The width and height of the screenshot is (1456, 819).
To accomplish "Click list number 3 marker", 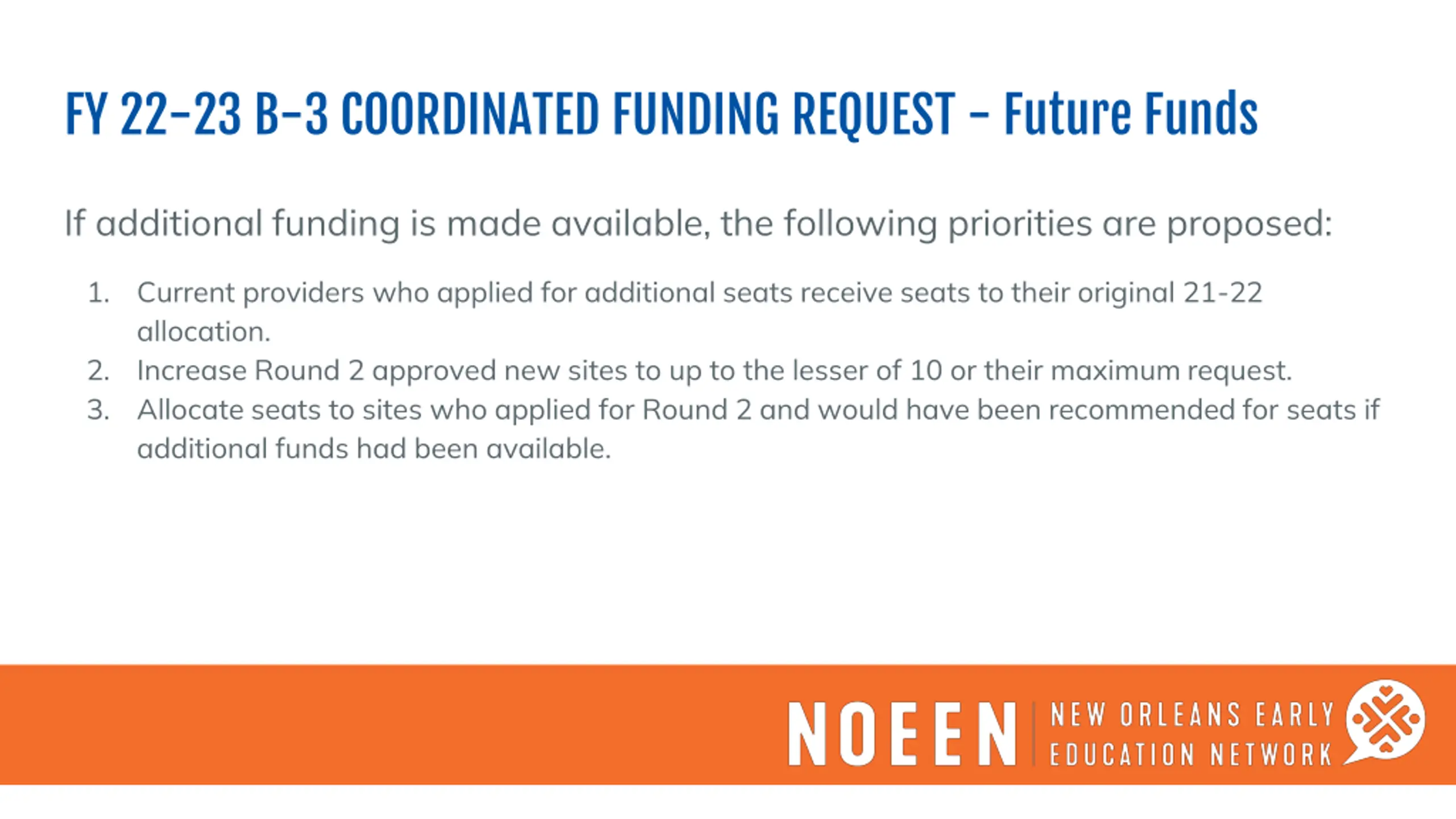I will pos(98,410).
